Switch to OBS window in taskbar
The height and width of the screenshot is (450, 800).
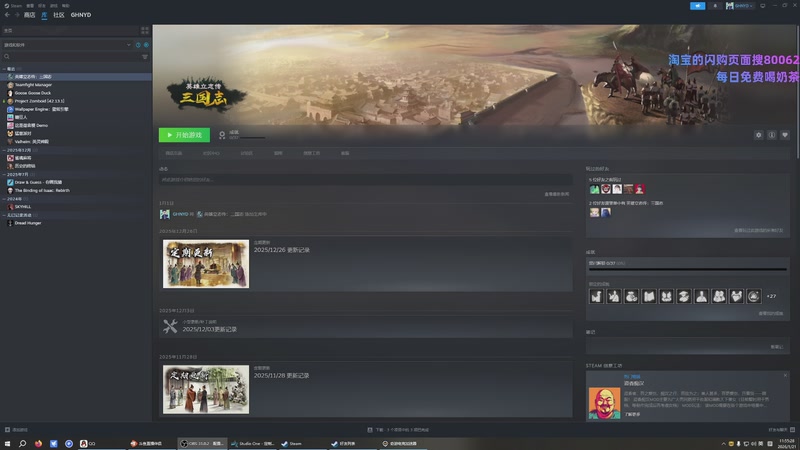point(202,444)
